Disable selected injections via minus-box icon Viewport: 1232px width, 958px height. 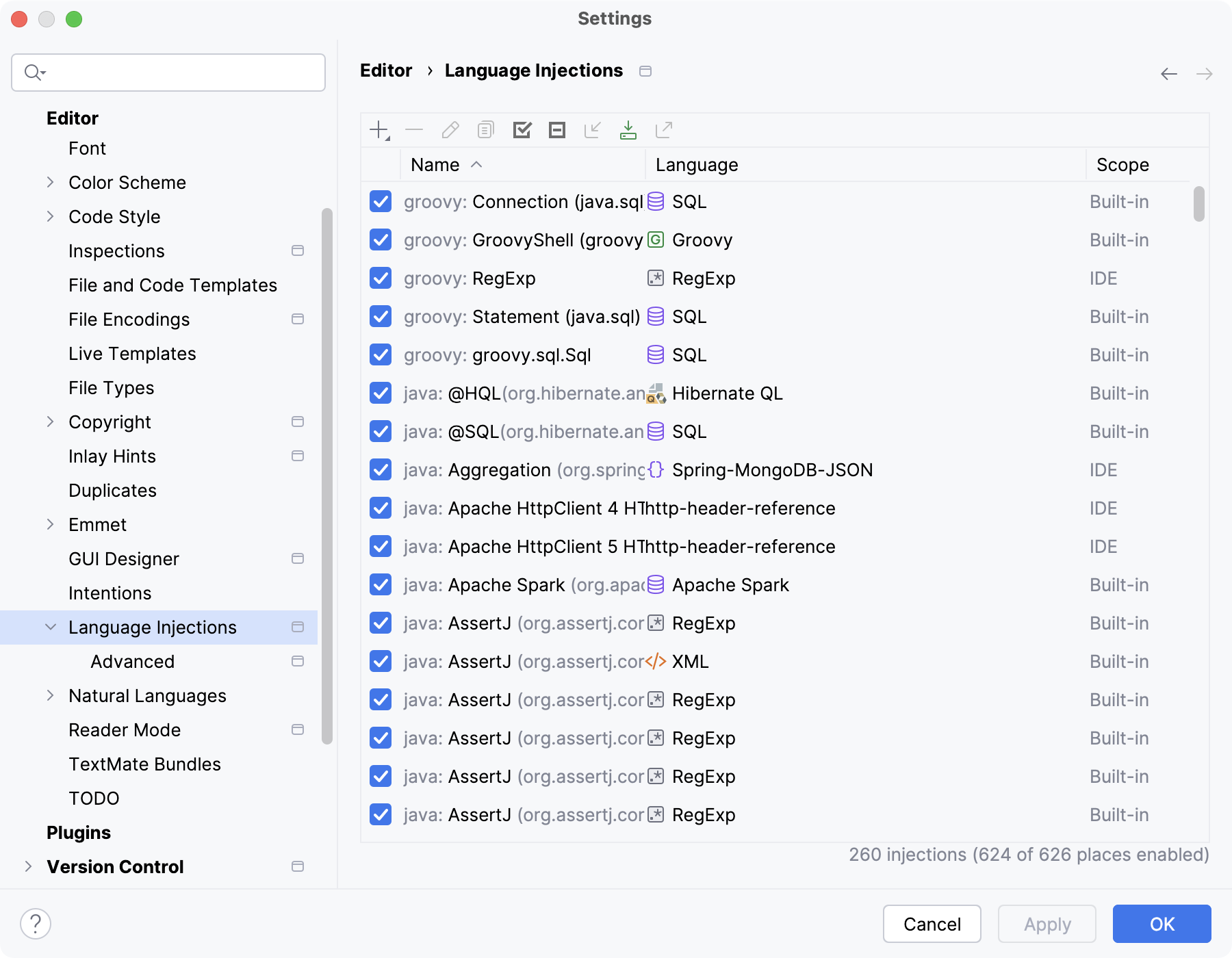(x=556, y=129)
